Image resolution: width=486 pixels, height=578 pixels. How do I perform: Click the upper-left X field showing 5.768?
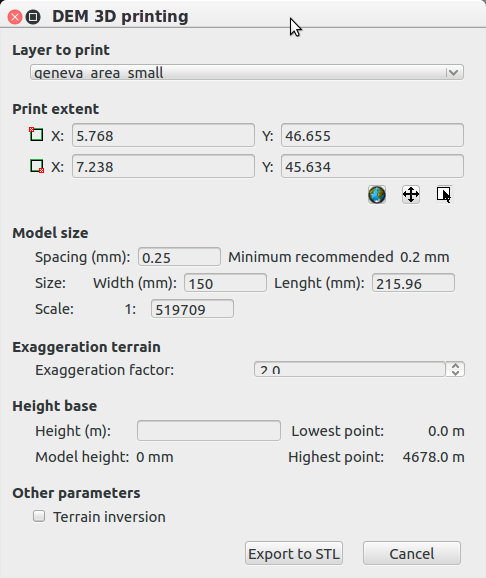tap(163, 135)
